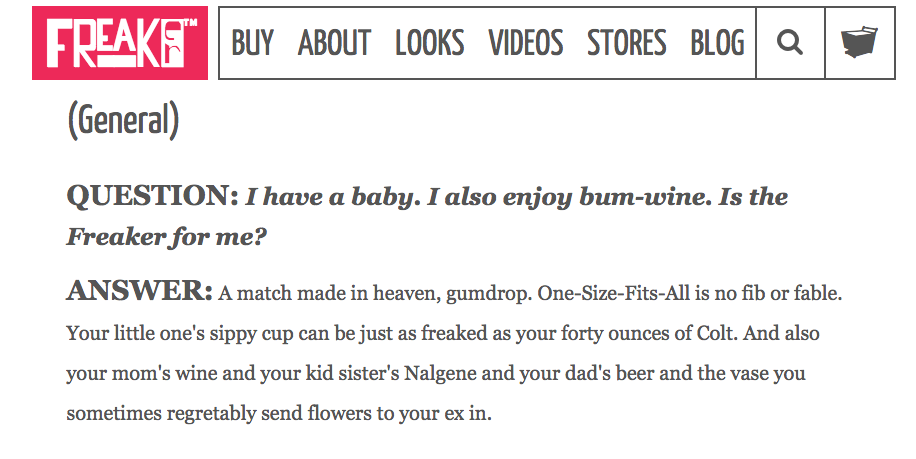Click the phrase 'One-Size-Fits-All'
916x459 pixels.
pos(613,293)
